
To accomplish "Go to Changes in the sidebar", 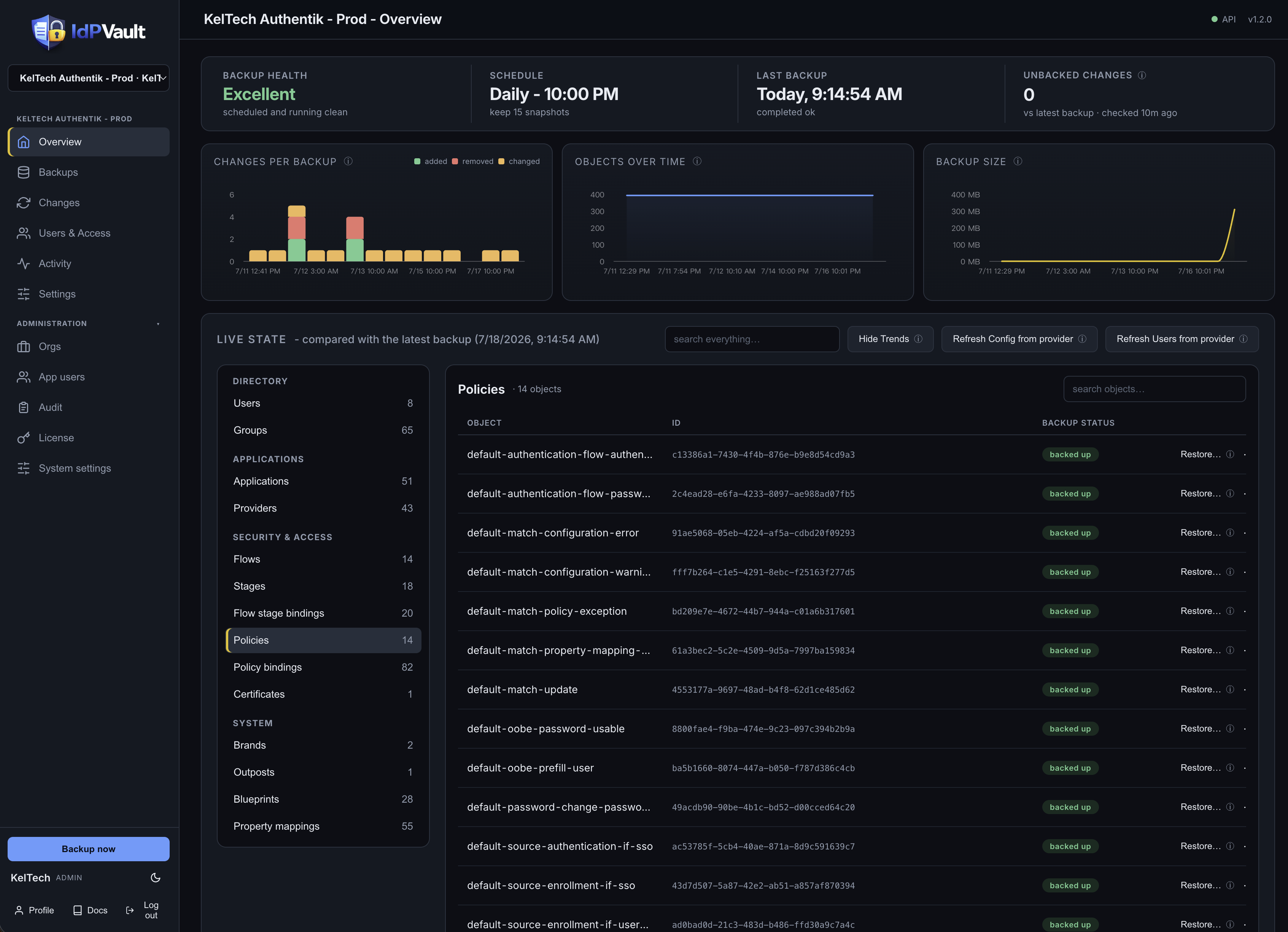I will [89, 203].
